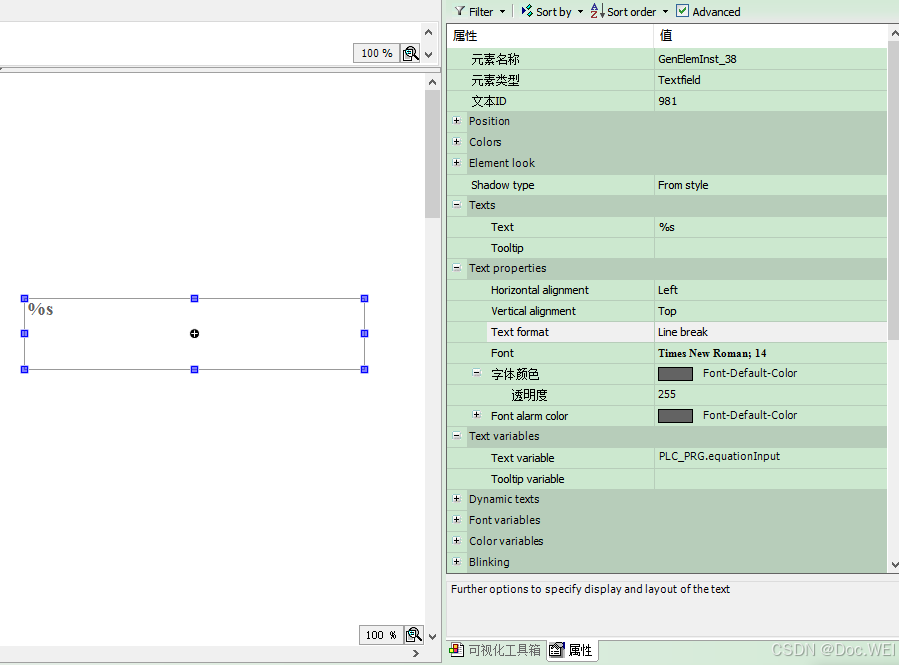Click the empty Tooltip value field
Screen dimensions: 899x665
(770, 248)
